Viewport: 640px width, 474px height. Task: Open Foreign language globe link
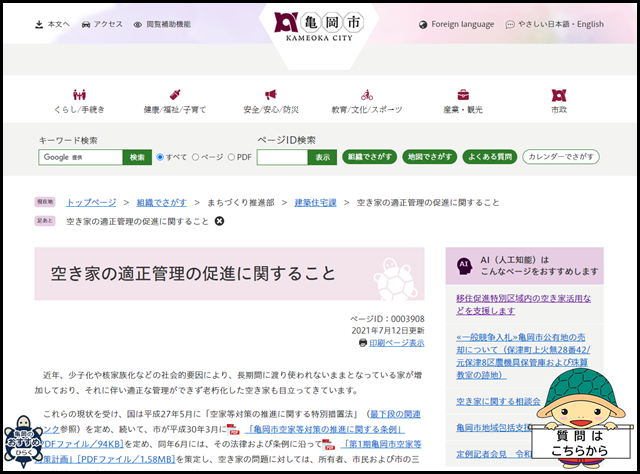[456, 24]
